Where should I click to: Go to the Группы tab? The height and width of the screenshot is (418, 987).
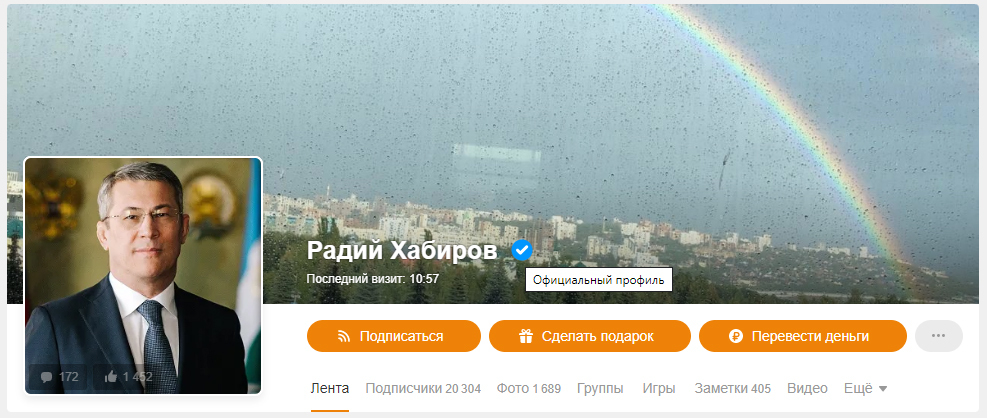(601, 389)
